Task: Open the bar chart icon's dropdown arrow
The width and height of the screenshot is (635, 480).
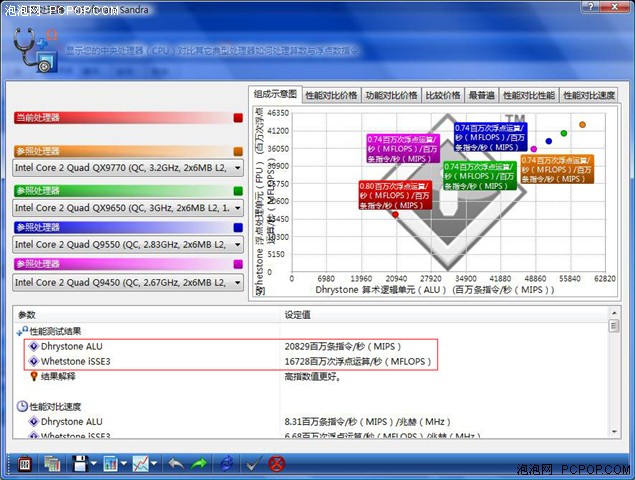Action: click(124, 463)
